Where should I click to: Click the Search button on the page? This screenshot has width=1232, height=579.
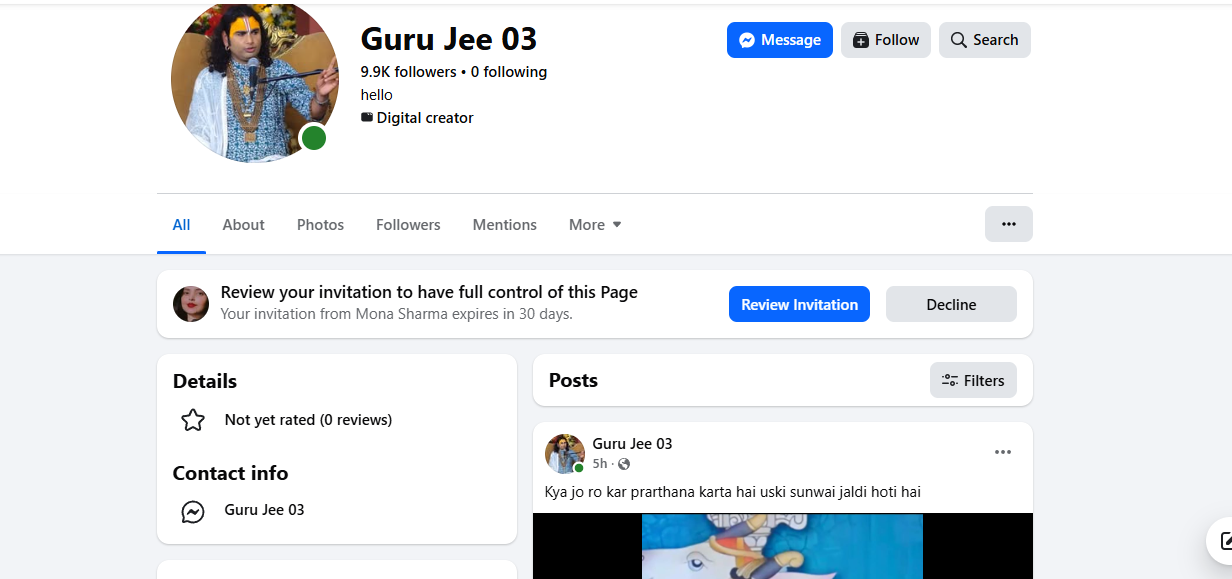click(x=984, y=40)
